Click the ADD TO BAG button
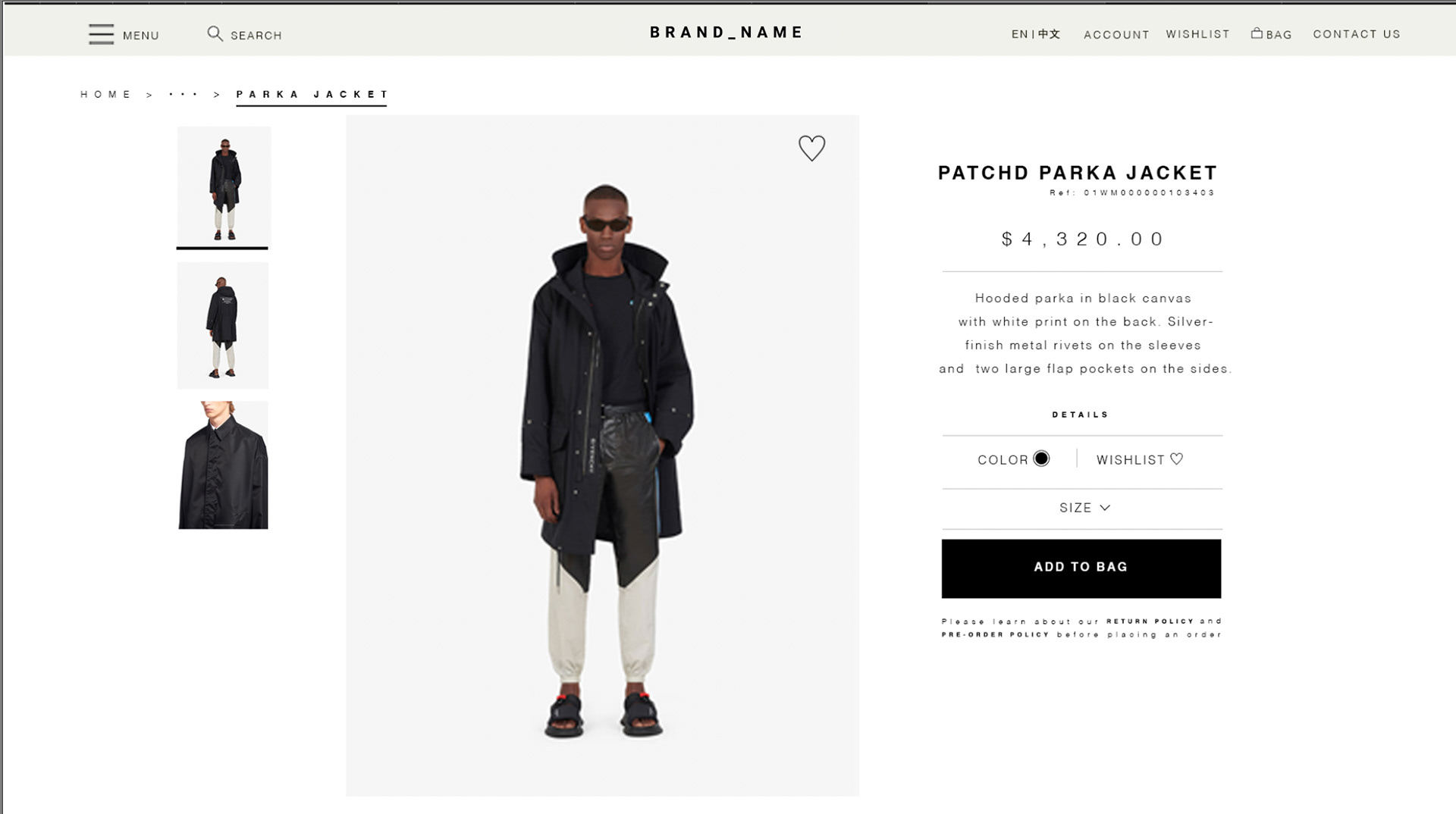This screenshot has width=1456, height=814. pos(1081,568)
